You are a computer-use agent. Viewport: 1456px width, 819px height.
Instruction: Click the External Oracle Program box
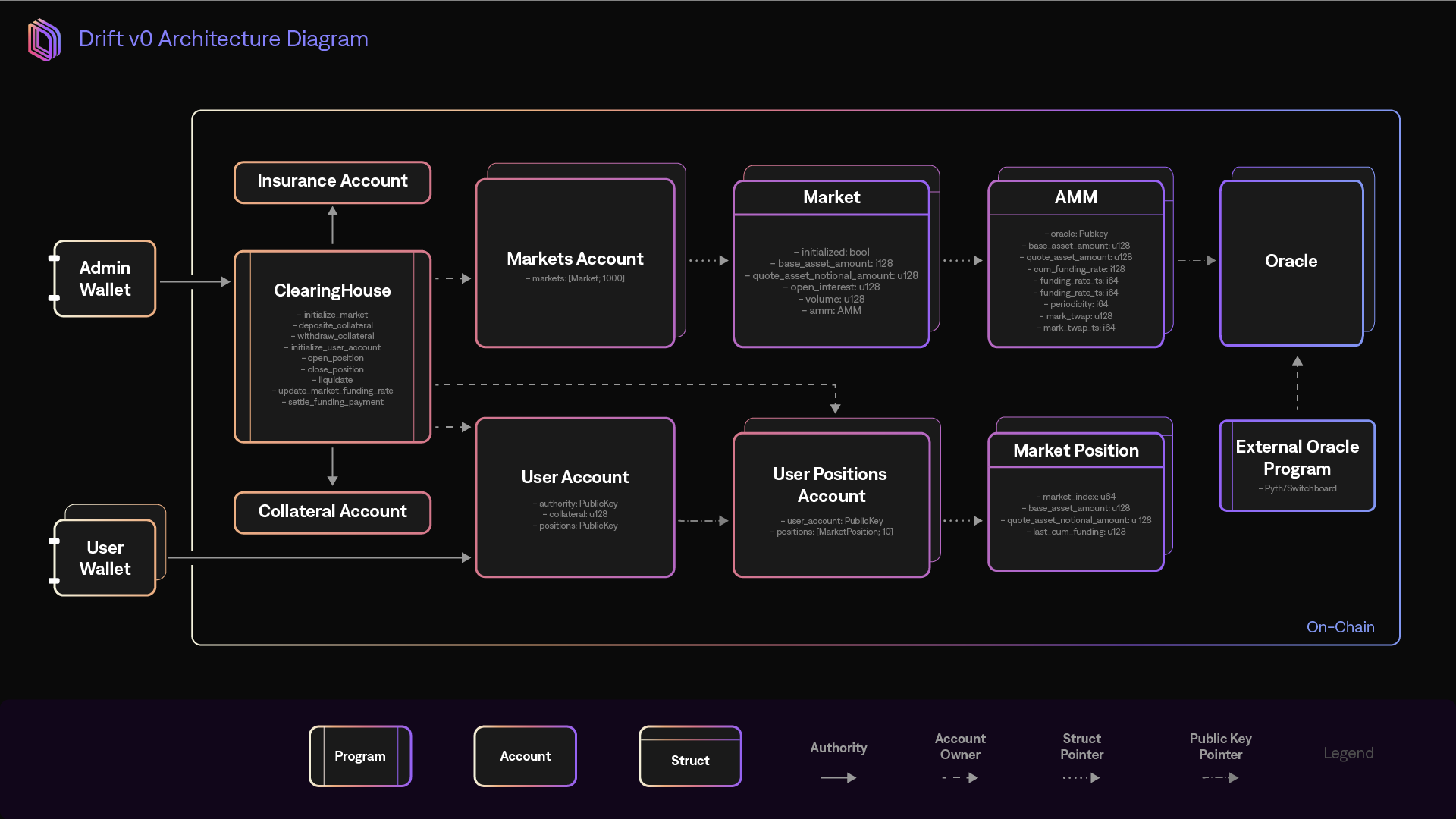1297,465
